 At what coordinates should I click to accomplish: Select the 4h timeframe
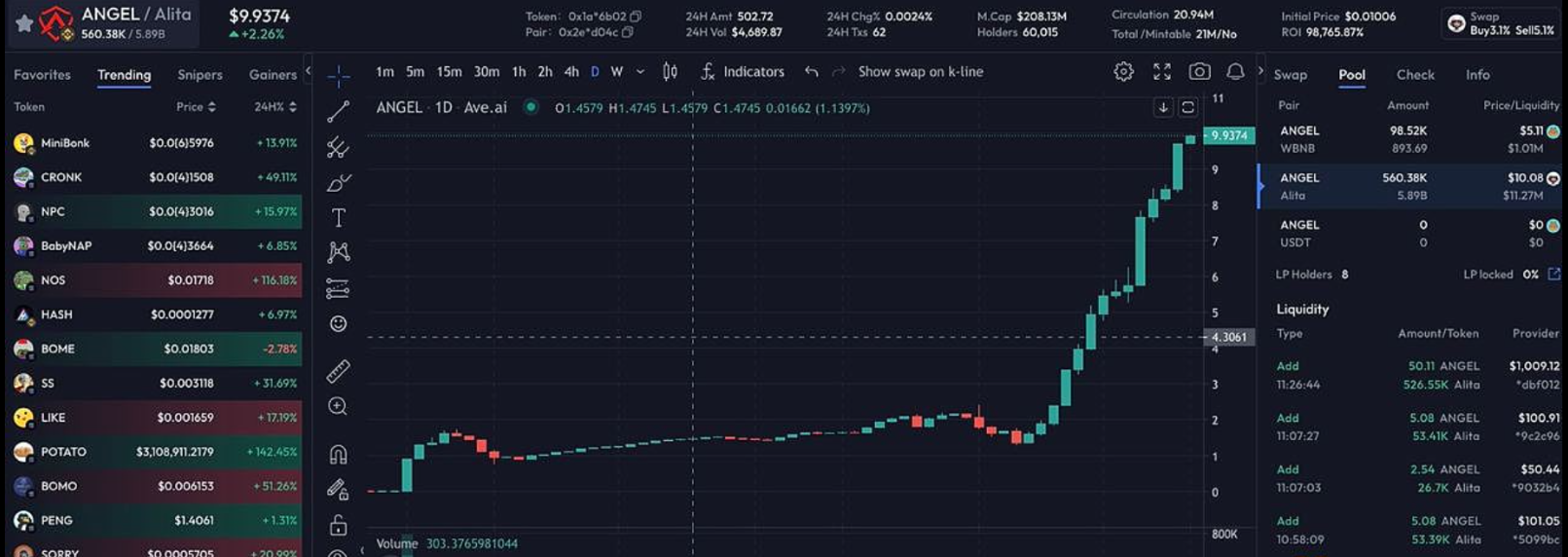(x=571, y=72)
